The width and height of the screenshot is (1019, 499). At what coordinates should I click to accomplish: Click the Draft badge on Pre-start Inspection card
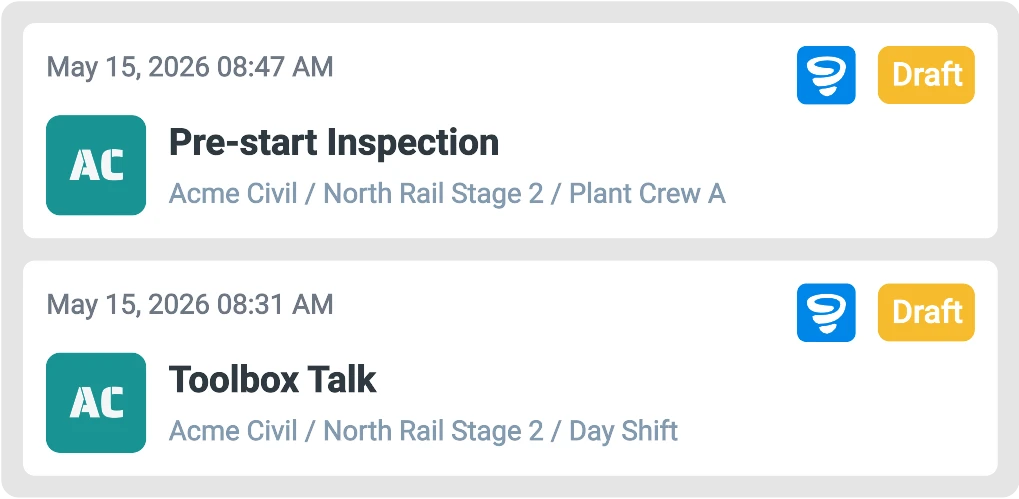pyautogui.click(x=926, y=75)
